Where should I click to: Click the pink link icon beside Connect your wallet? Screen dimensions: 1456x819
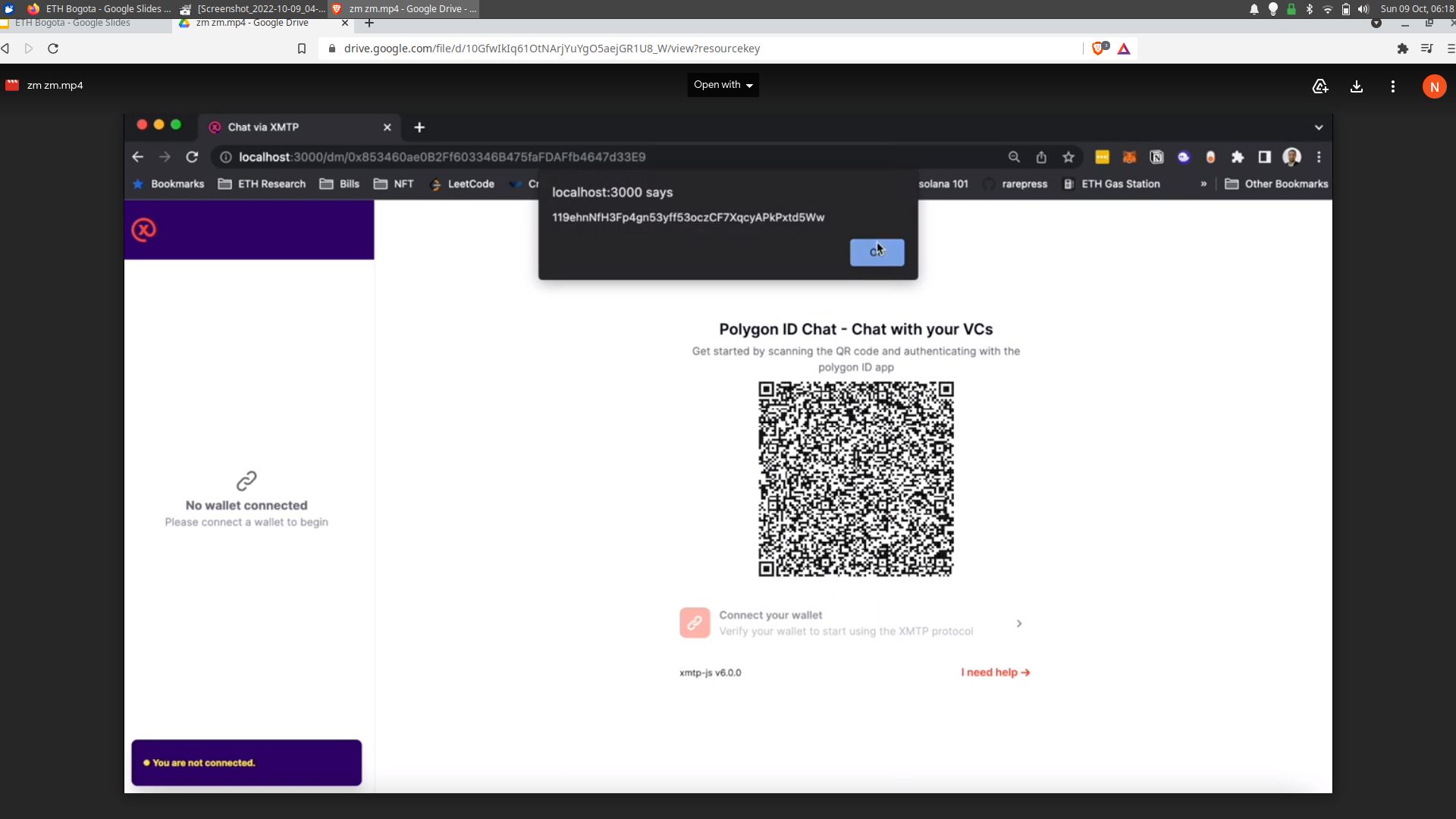tap(695, 623)
